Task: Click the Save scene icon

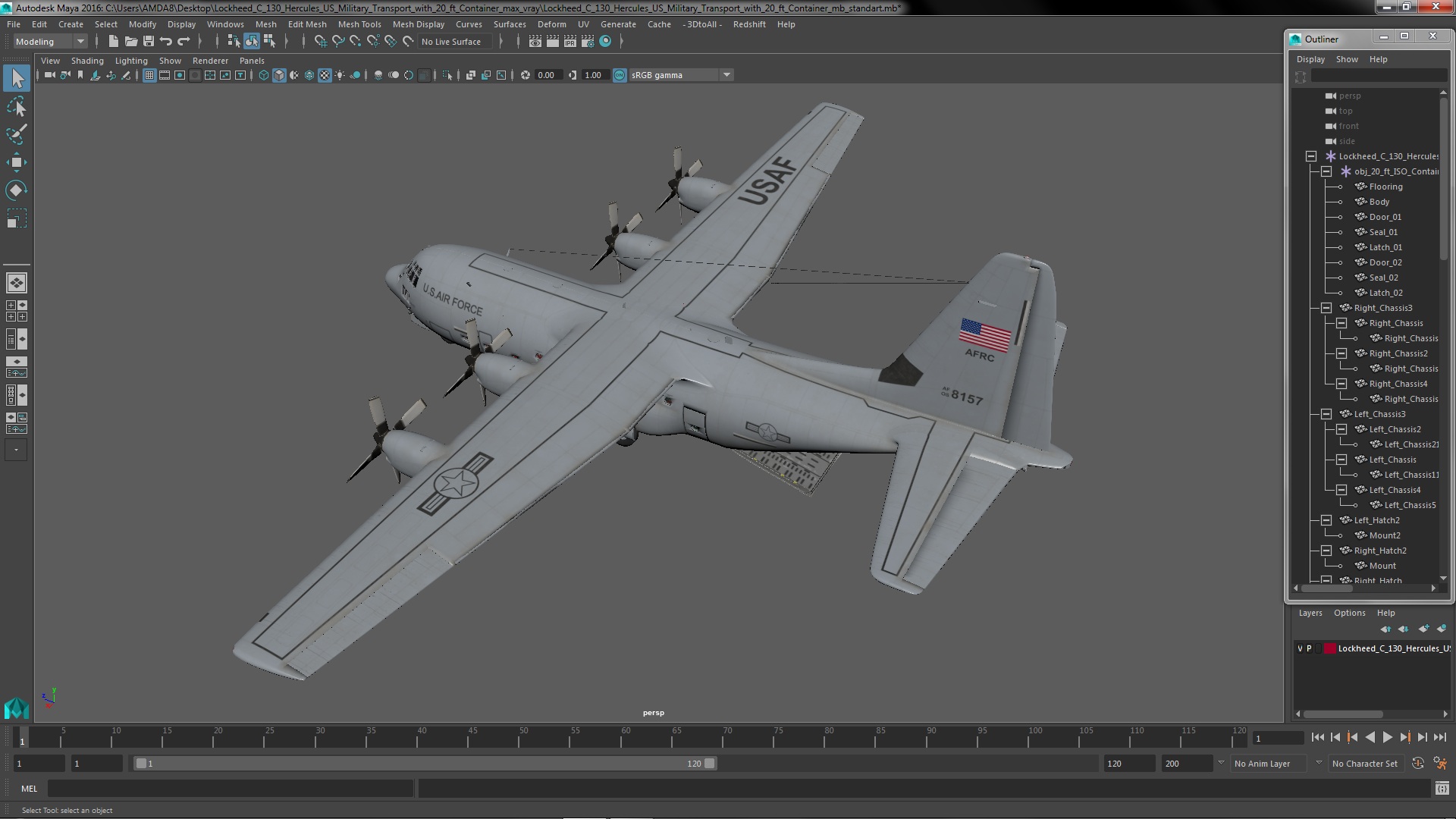Action: (x=149, y=42)
